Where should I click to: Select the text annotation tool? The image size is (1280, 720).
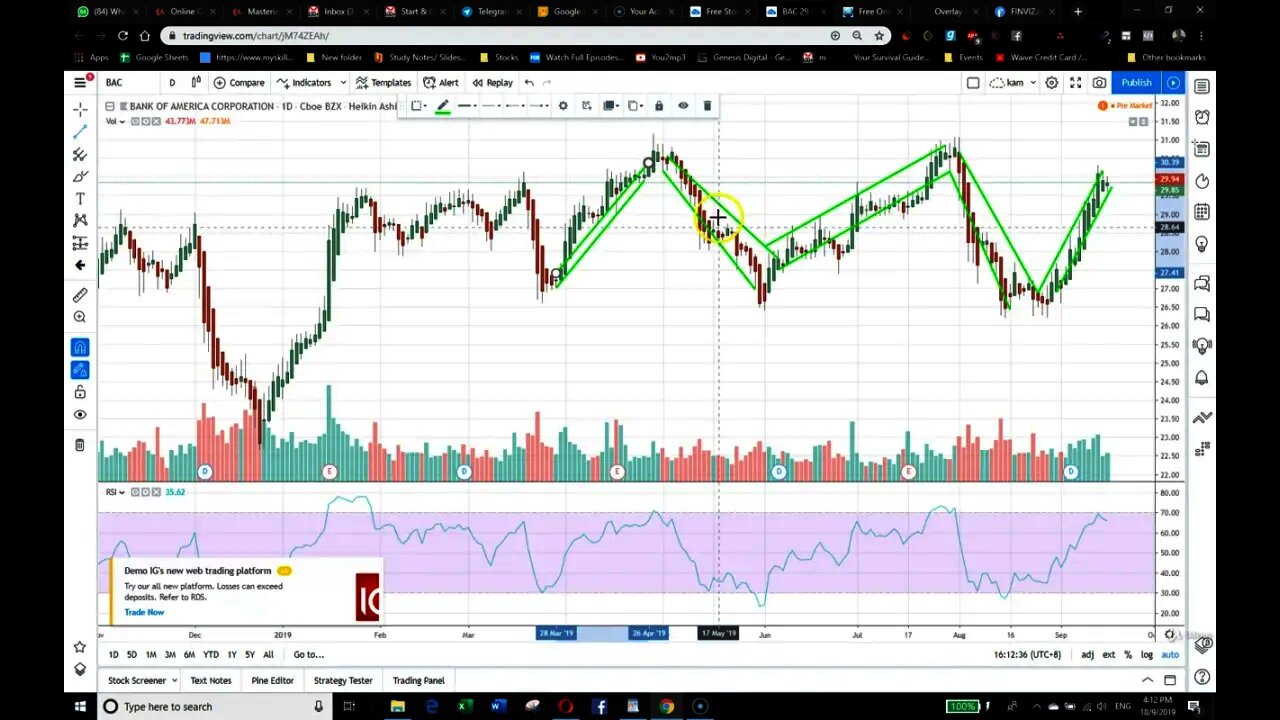coord(80,199)
